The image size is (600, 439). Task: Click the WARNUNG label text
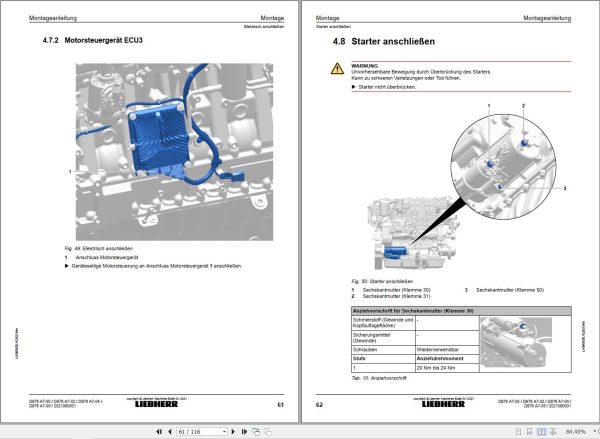(365, 66)
